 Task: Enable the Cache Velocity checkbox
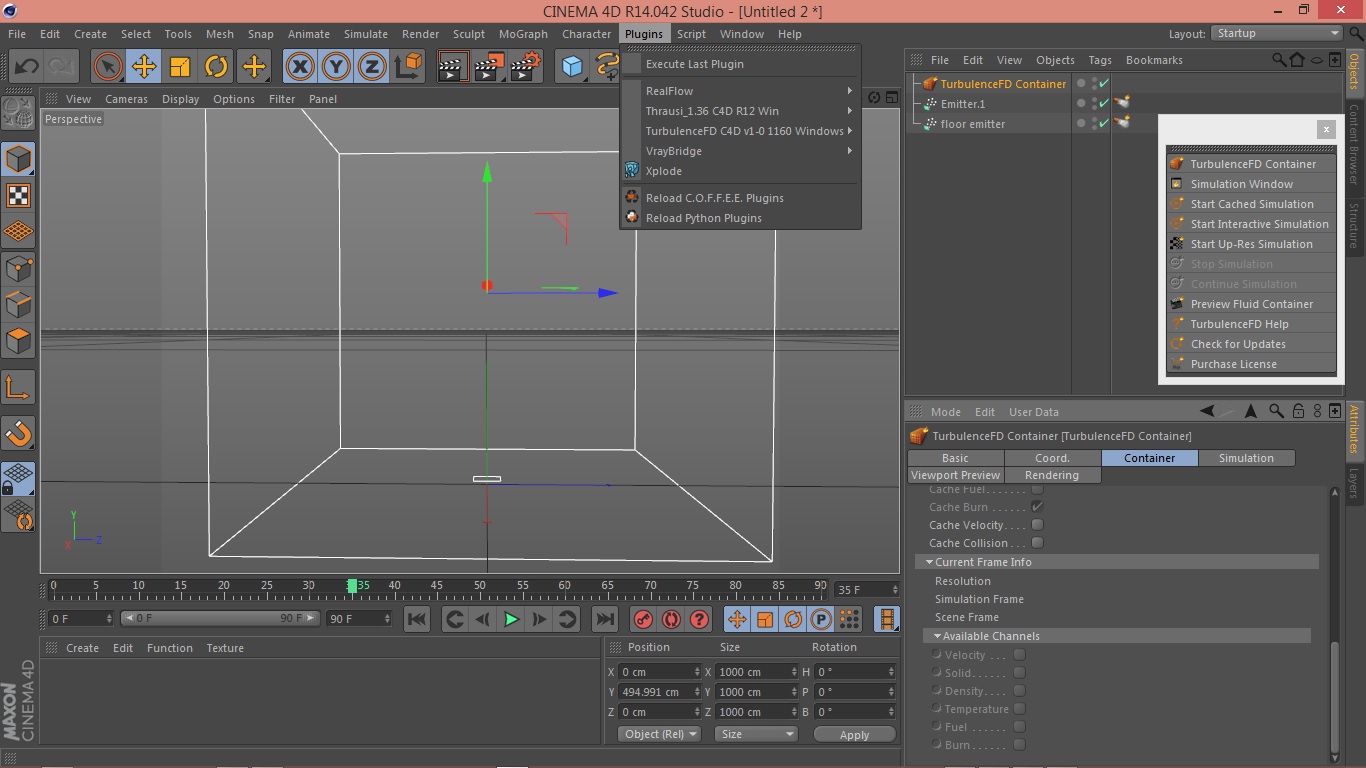coord(1037,525)
